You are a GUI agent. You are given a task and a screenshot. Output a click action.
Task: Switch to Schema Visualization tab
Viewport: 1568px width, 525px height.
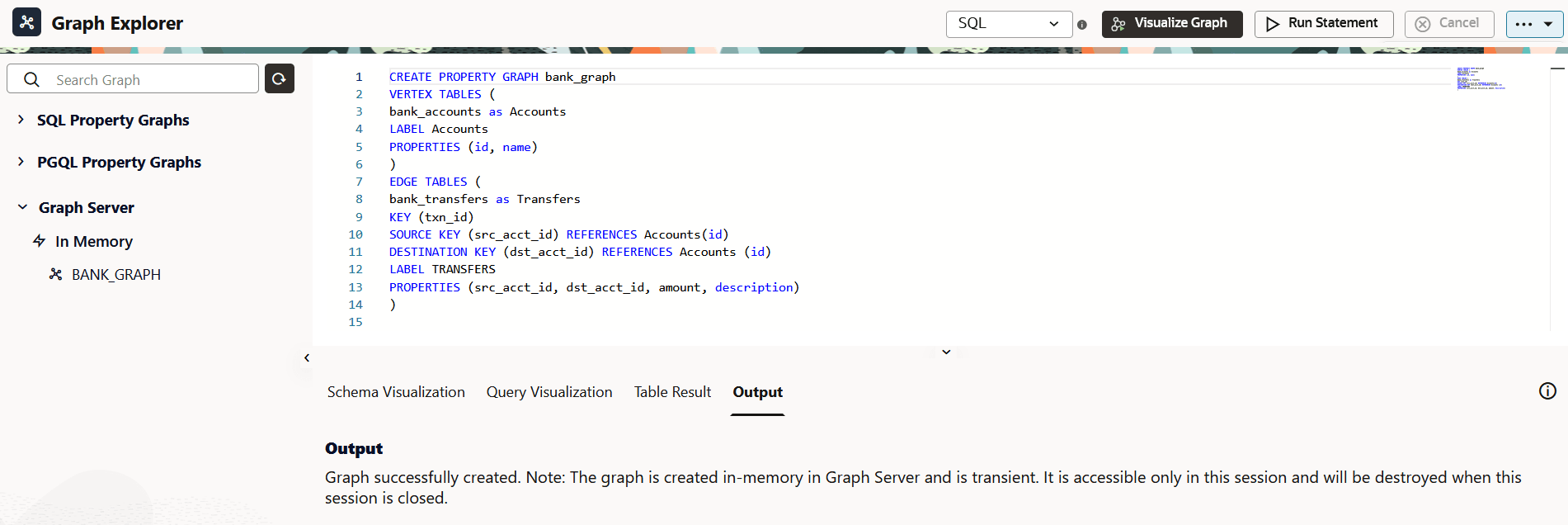(x=396, y=392)
